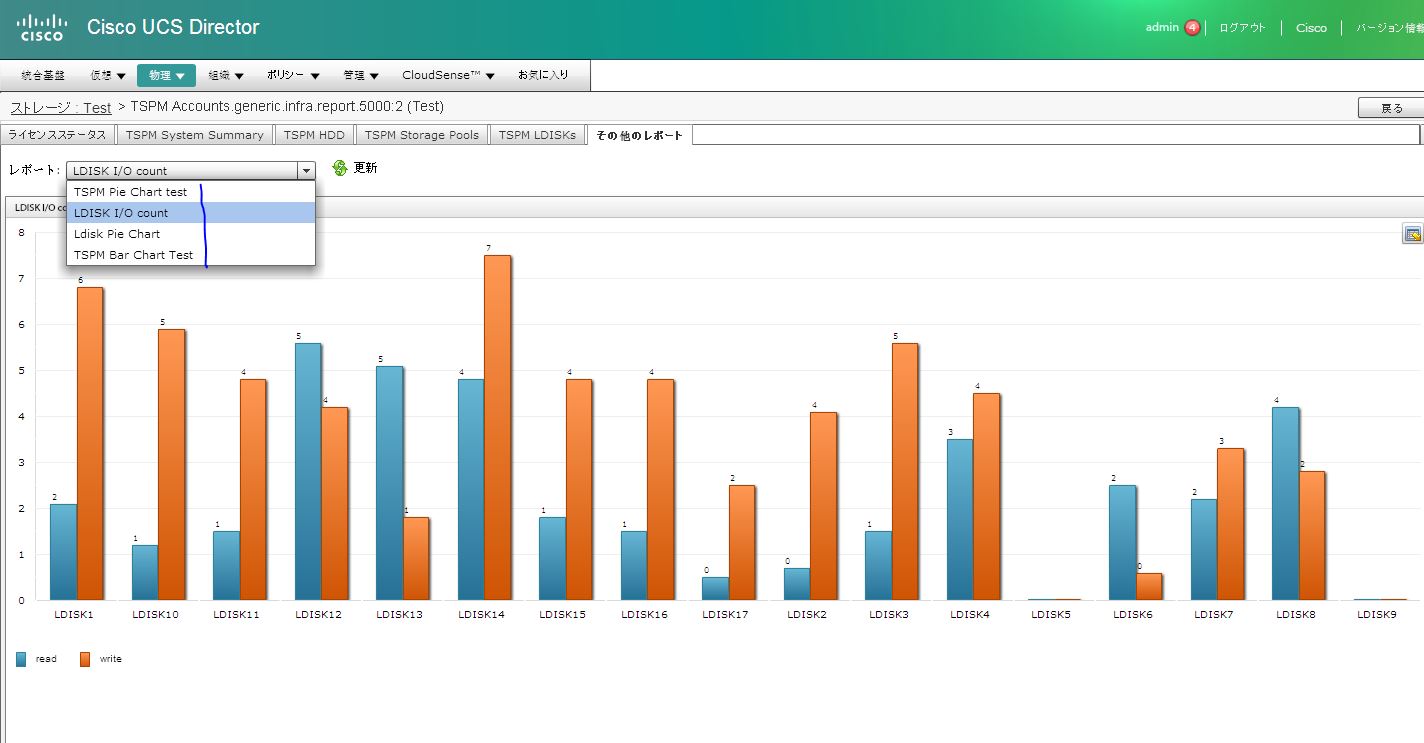
Task: Expand the 物理 menu
Action: [166, 75]
